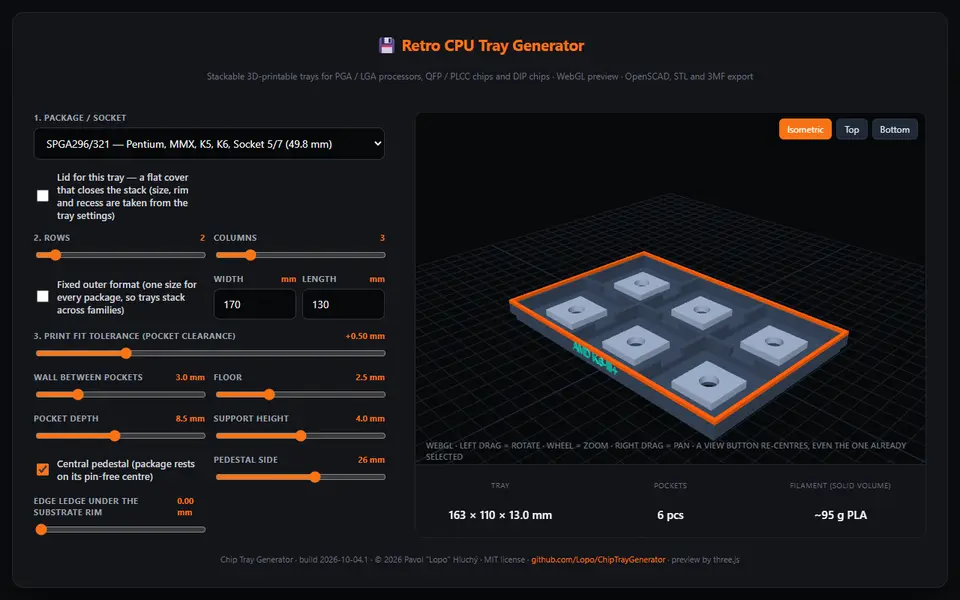The image size is (960, 600).
Task: Click the pockets count 6 pcs
Action: pos(670,515)
